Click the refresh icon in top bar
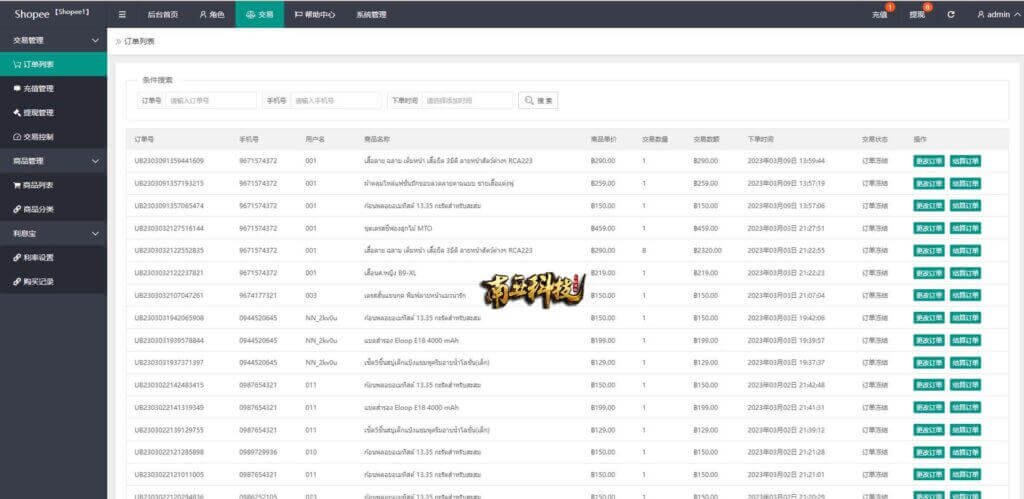Screen dimensions: 1024x499 951,15
